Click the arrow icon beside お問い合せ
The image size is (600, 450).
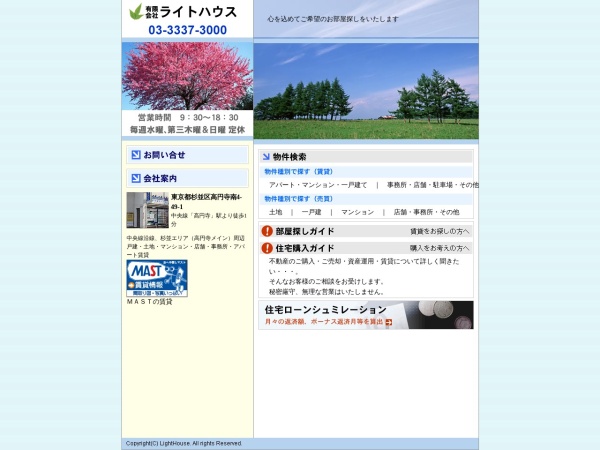coord(136,155)
